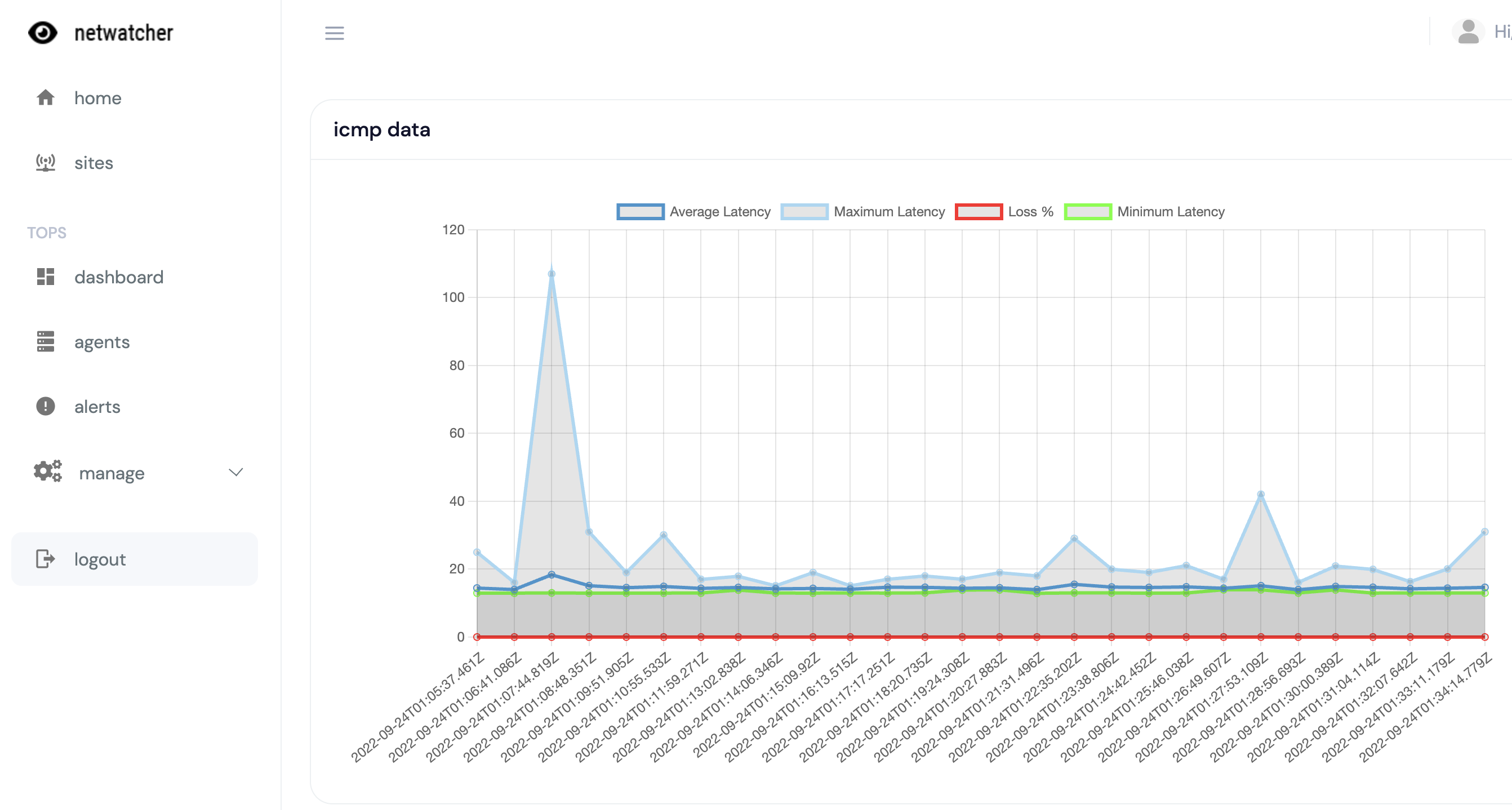The width and height of the screenshot is (1512, 810).
Task: Click the agents server icon
Action: (x=45, y=341)
